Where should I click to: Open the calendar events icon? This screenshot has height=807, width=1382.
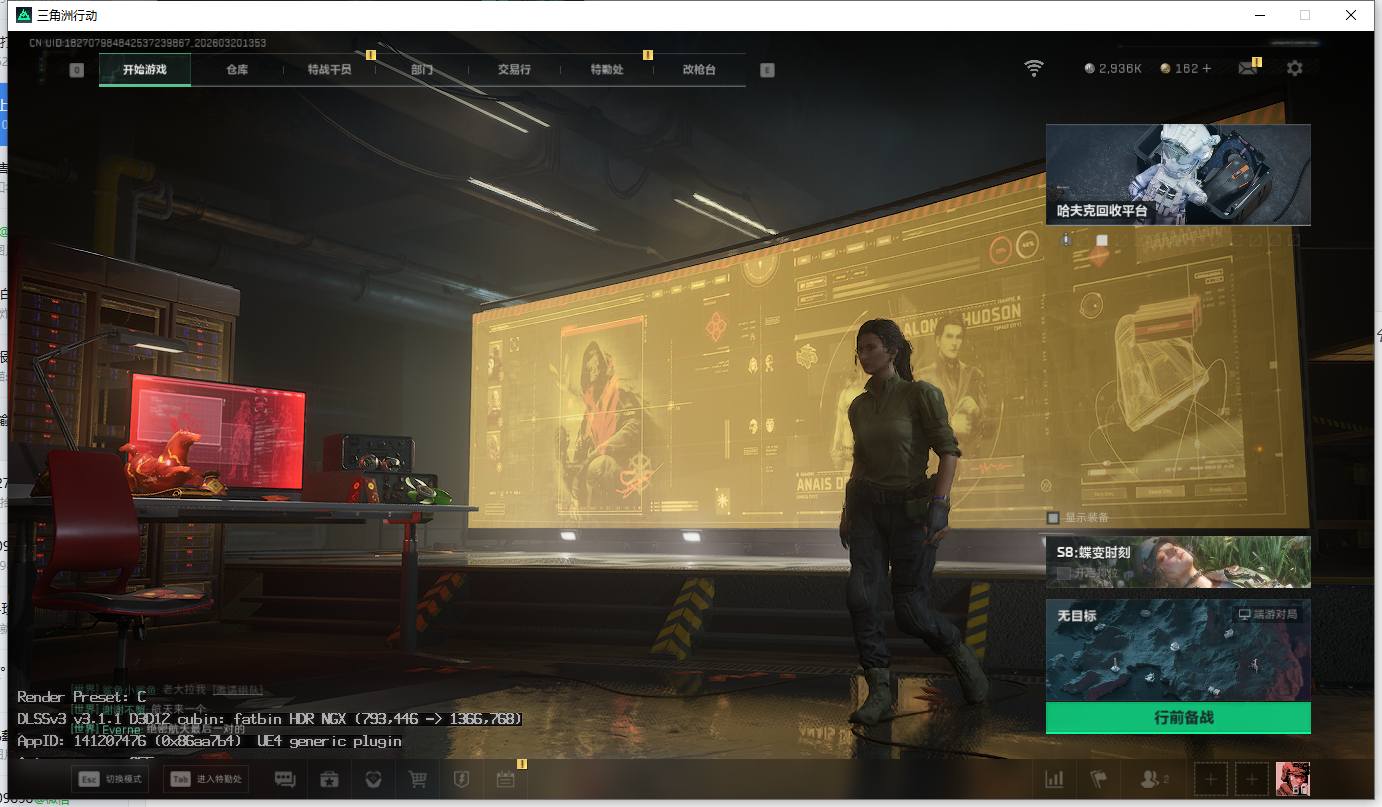(x=506, y=779)
